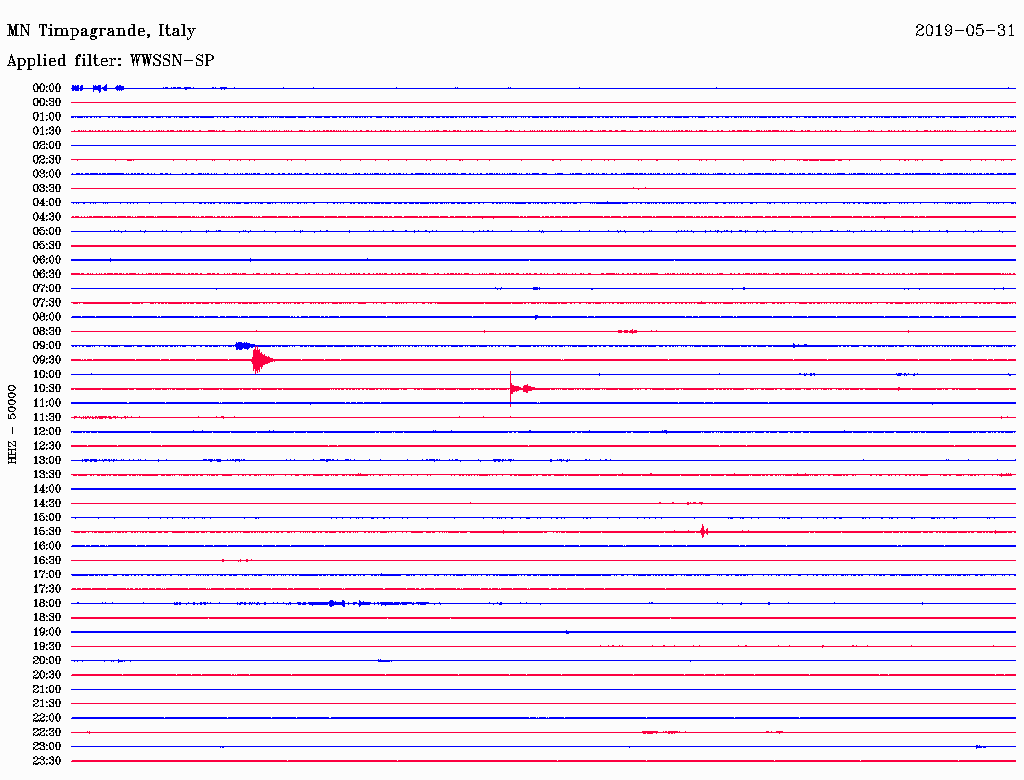The width and height of the screenshot is (1024, 780).
Task: Click the blue bursts at start of 00:00 trace
Action: 98,88
